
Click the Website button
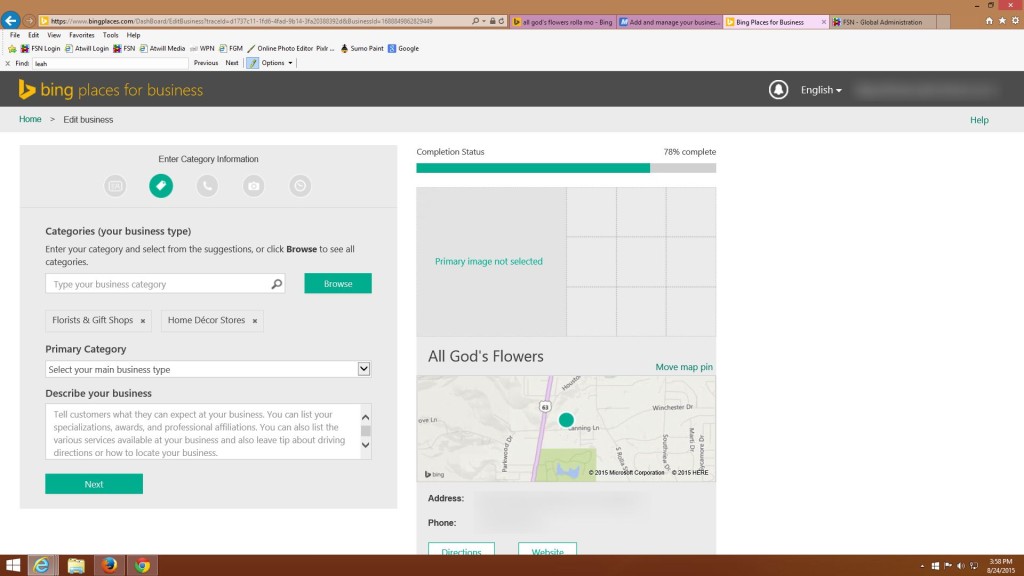[x=547, y=549]
